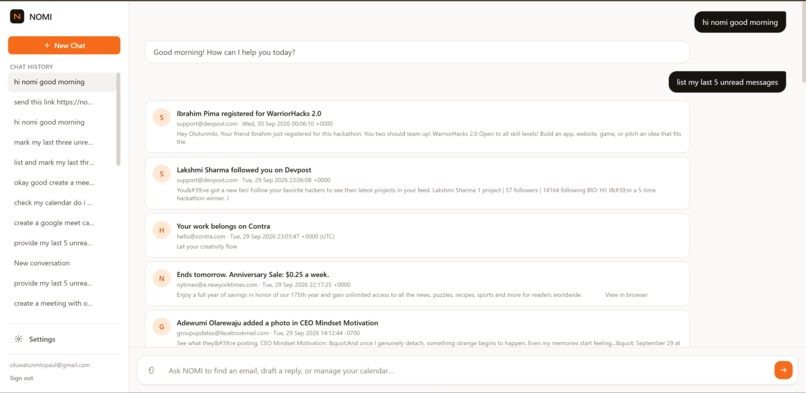Click S avatar on Ibrahim Pima email
Image resolution: width=806 pixels, height=393 pixels.
(161, 117)
